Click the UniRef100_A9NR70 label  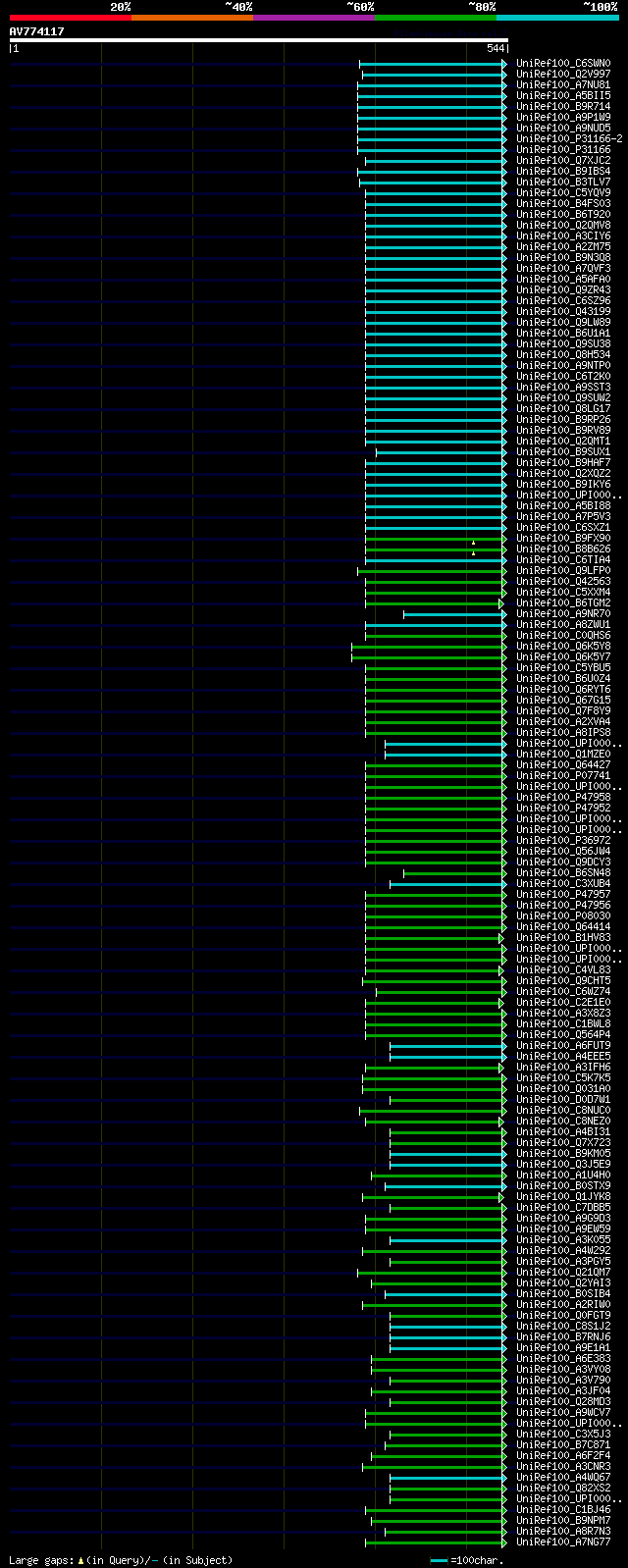click(563, 614)
